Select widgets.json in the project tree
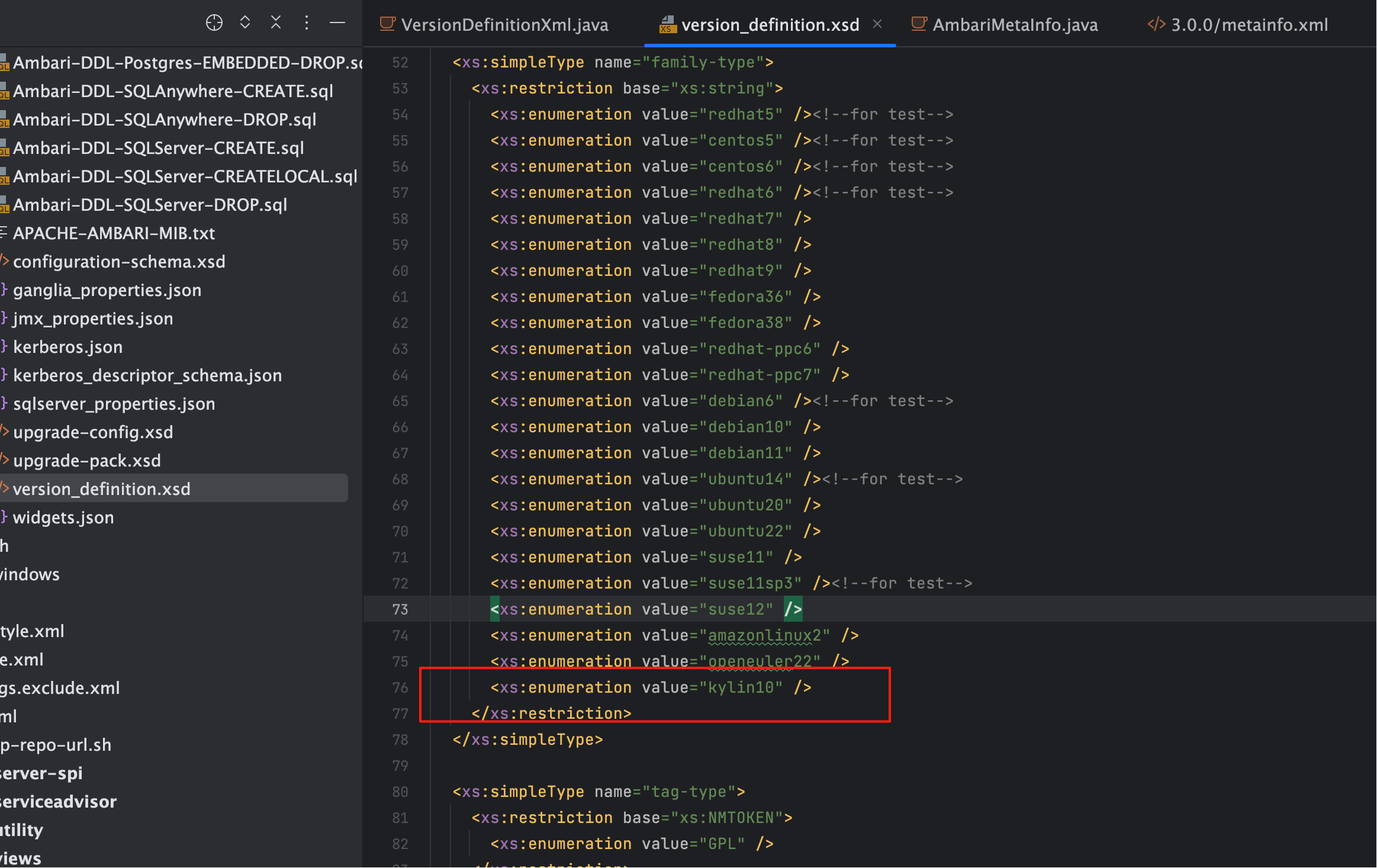 [x=63, y=517]
